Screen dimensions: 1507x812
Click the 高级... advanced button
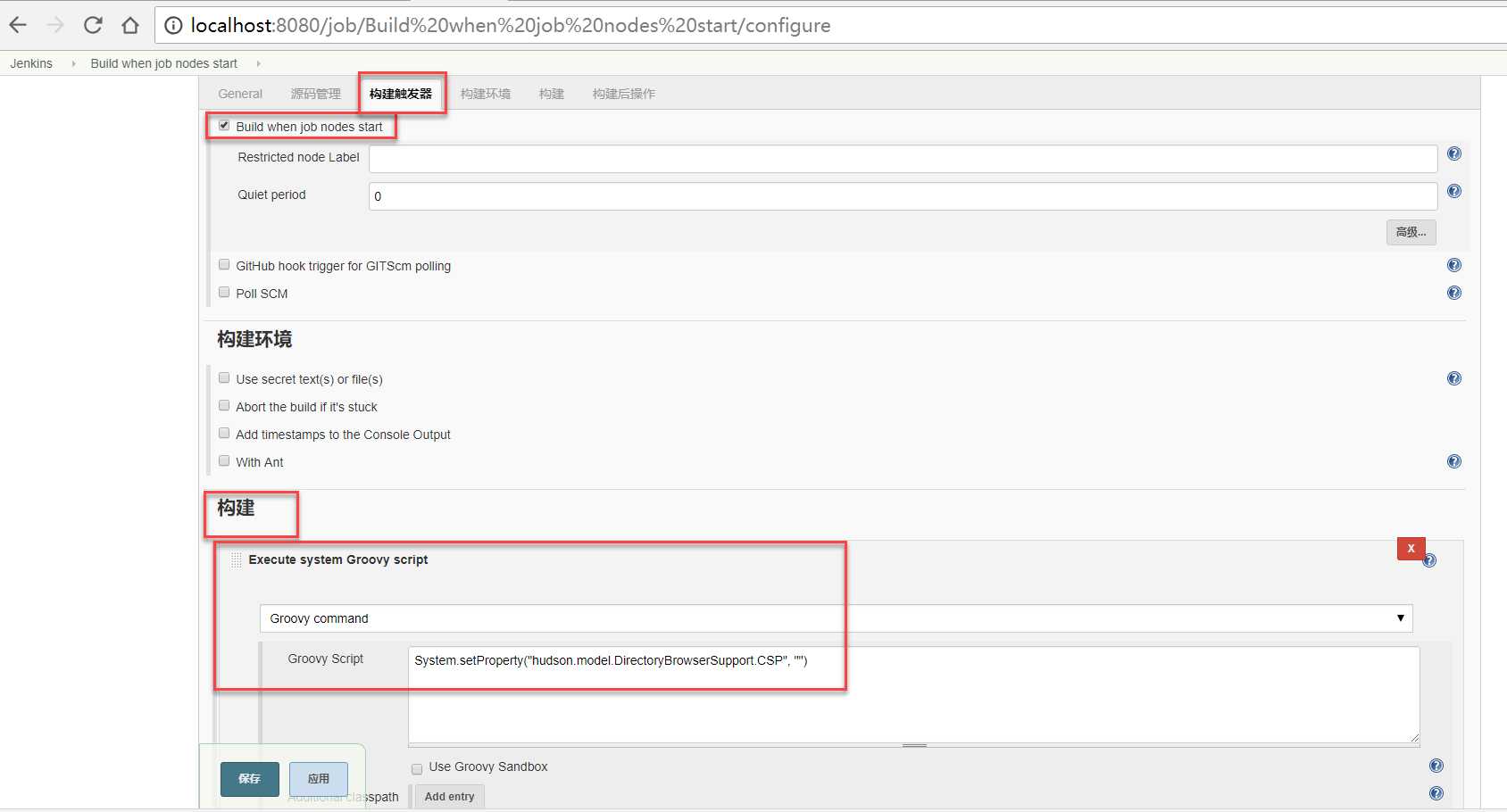[x=1411, y=232]
